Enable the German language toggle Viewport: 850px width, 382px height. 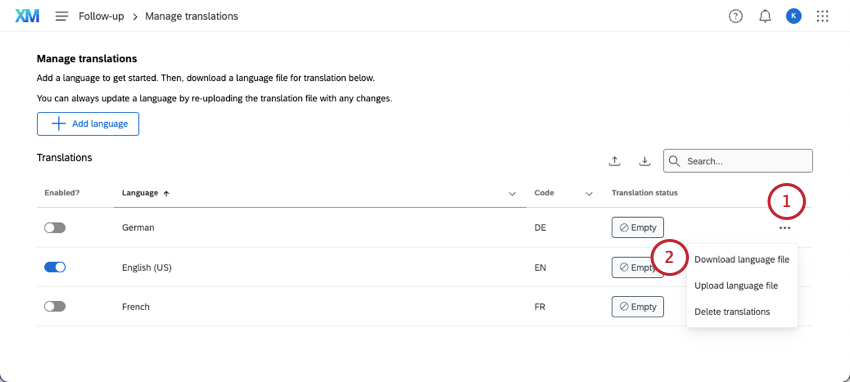(x=55, y=228)
